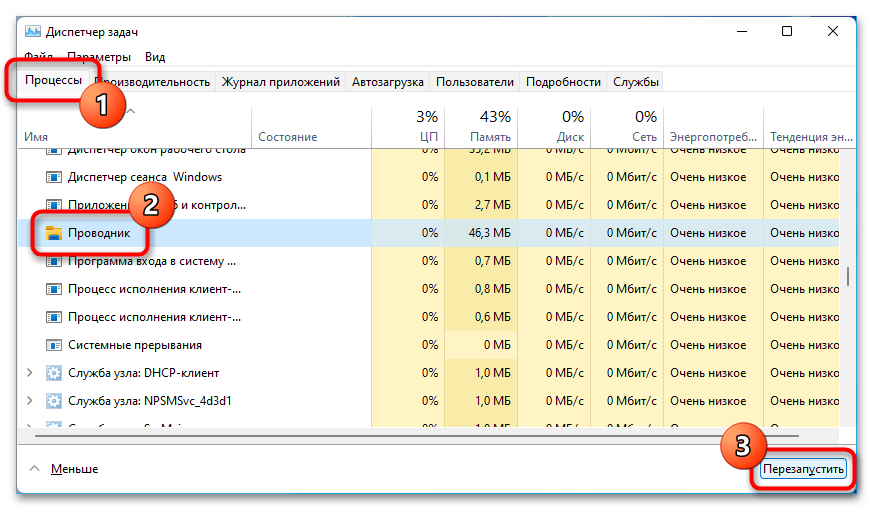Click the gear icon of DHCP-клиент service

click(53, 373)
